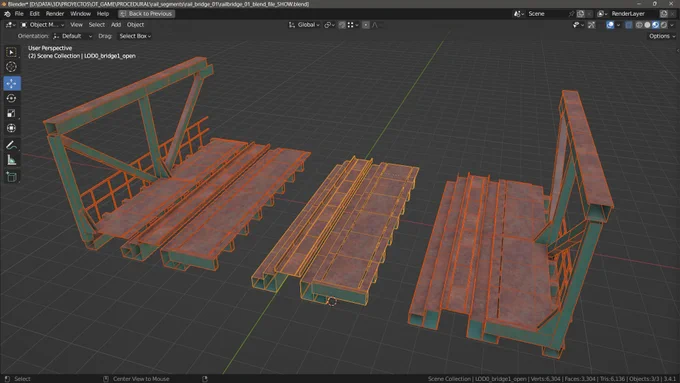Add a new view layer icon
This screenshot has height=383, width=680.
664,14
